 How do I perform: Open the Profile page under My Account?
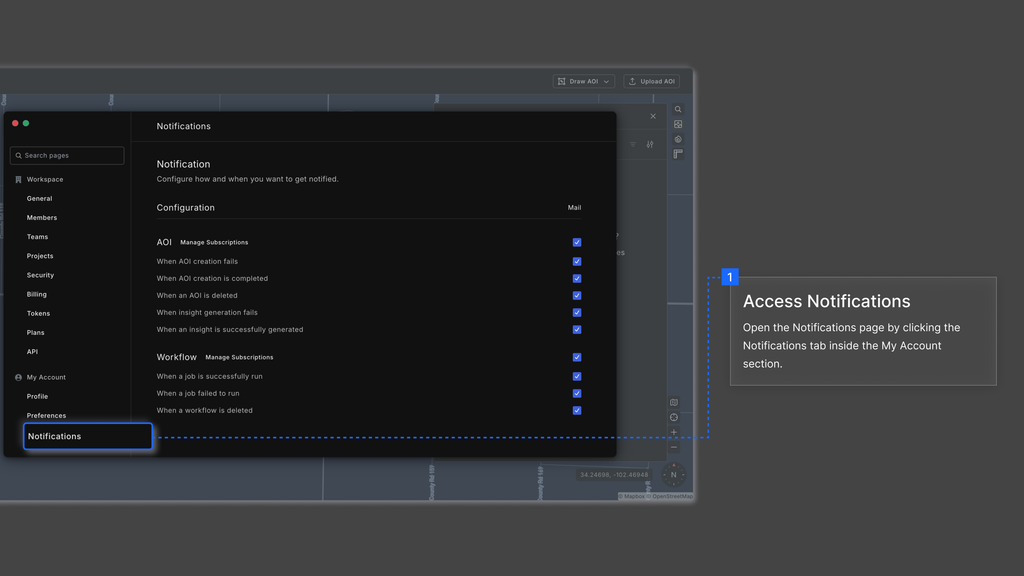pos(37,396)
